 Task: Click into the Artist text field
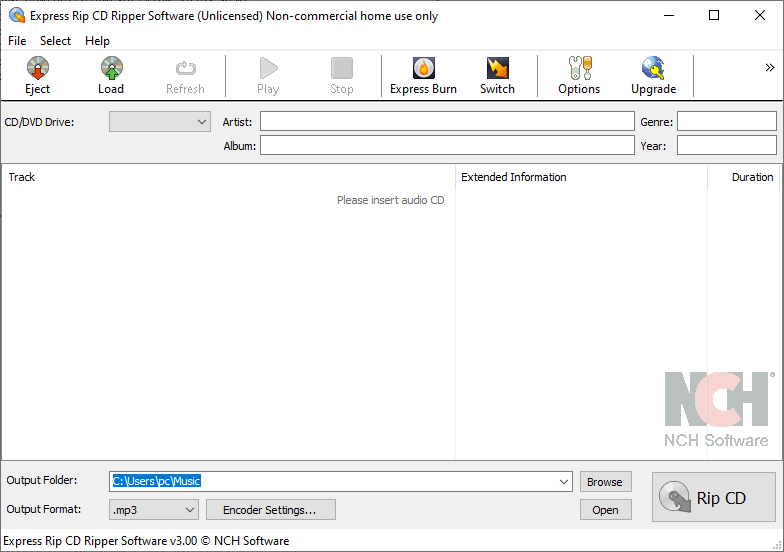[447, 122]
